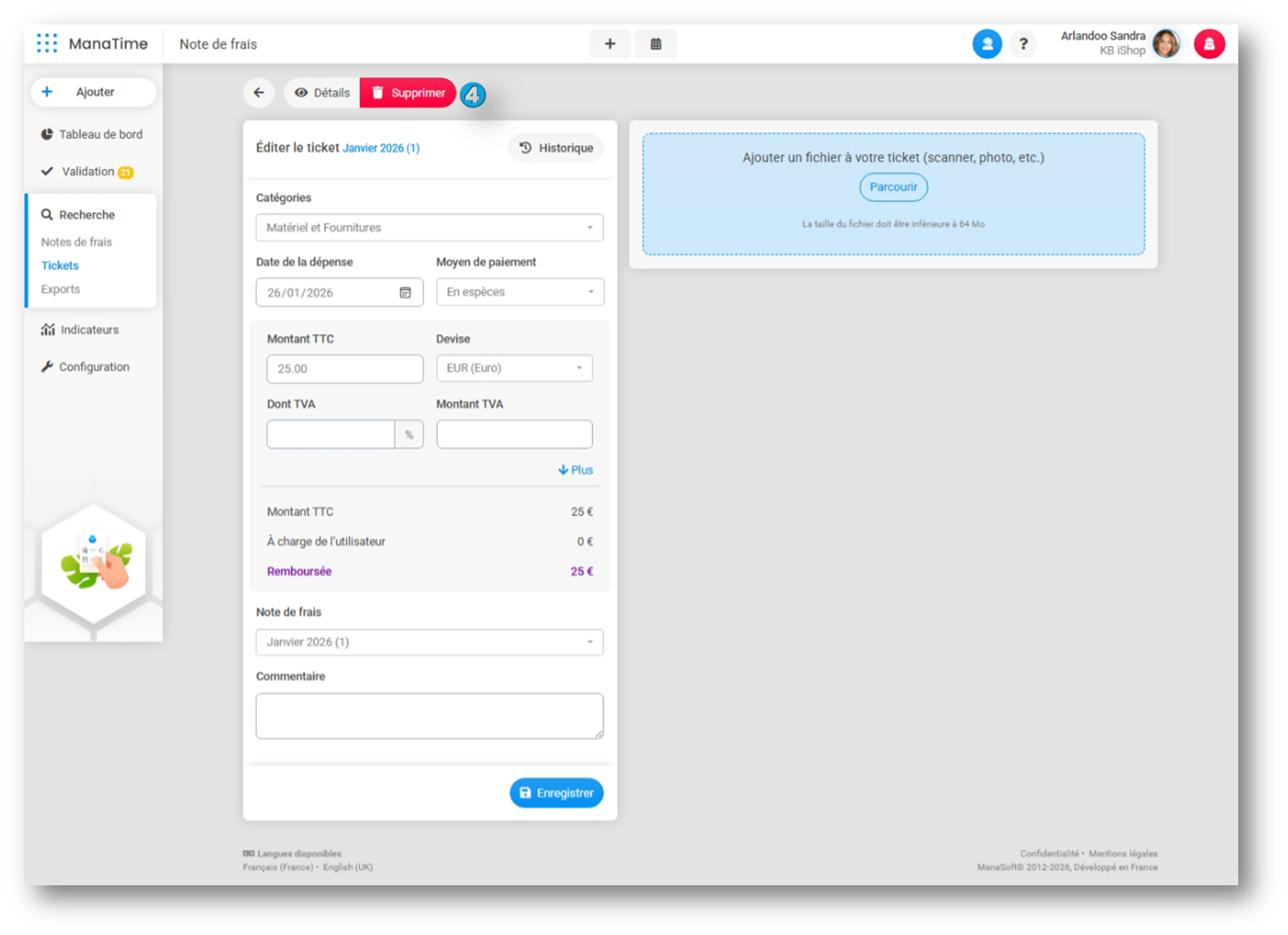This screenshot has width=1288, height=935.
Task: Open the calendar icon in top bar
Action: click(655, 44)
